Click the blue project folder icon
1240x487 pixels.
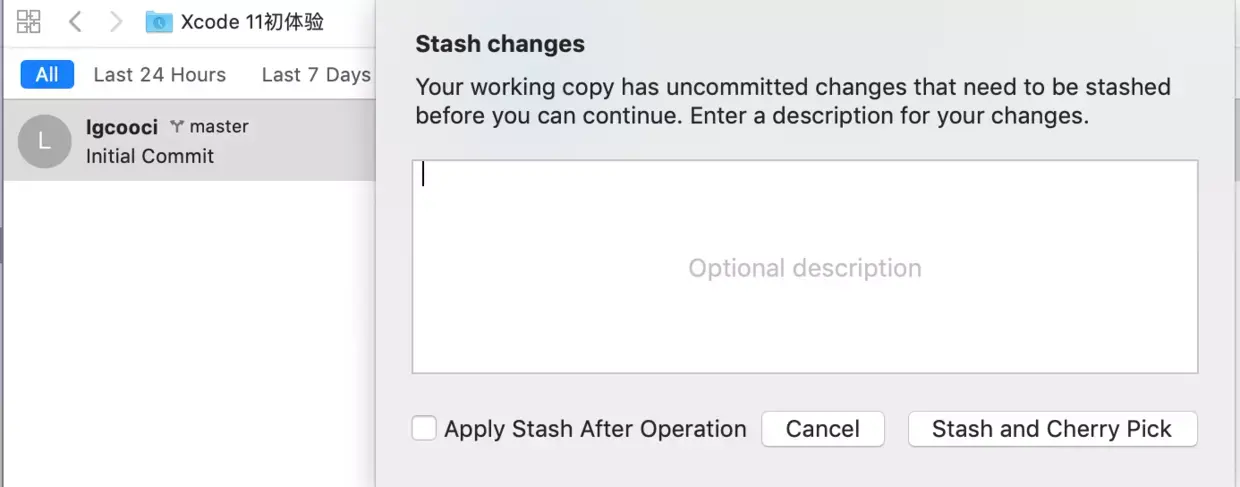[x=158, y=22]
